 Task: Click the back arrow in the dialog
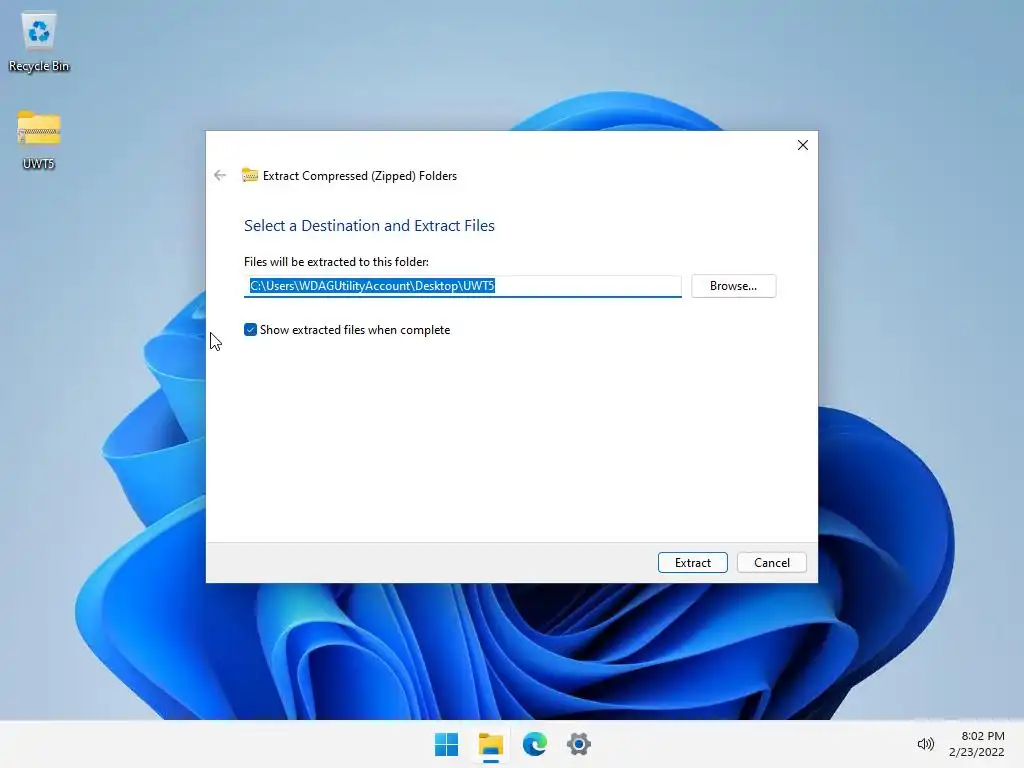tap(220, 175)
